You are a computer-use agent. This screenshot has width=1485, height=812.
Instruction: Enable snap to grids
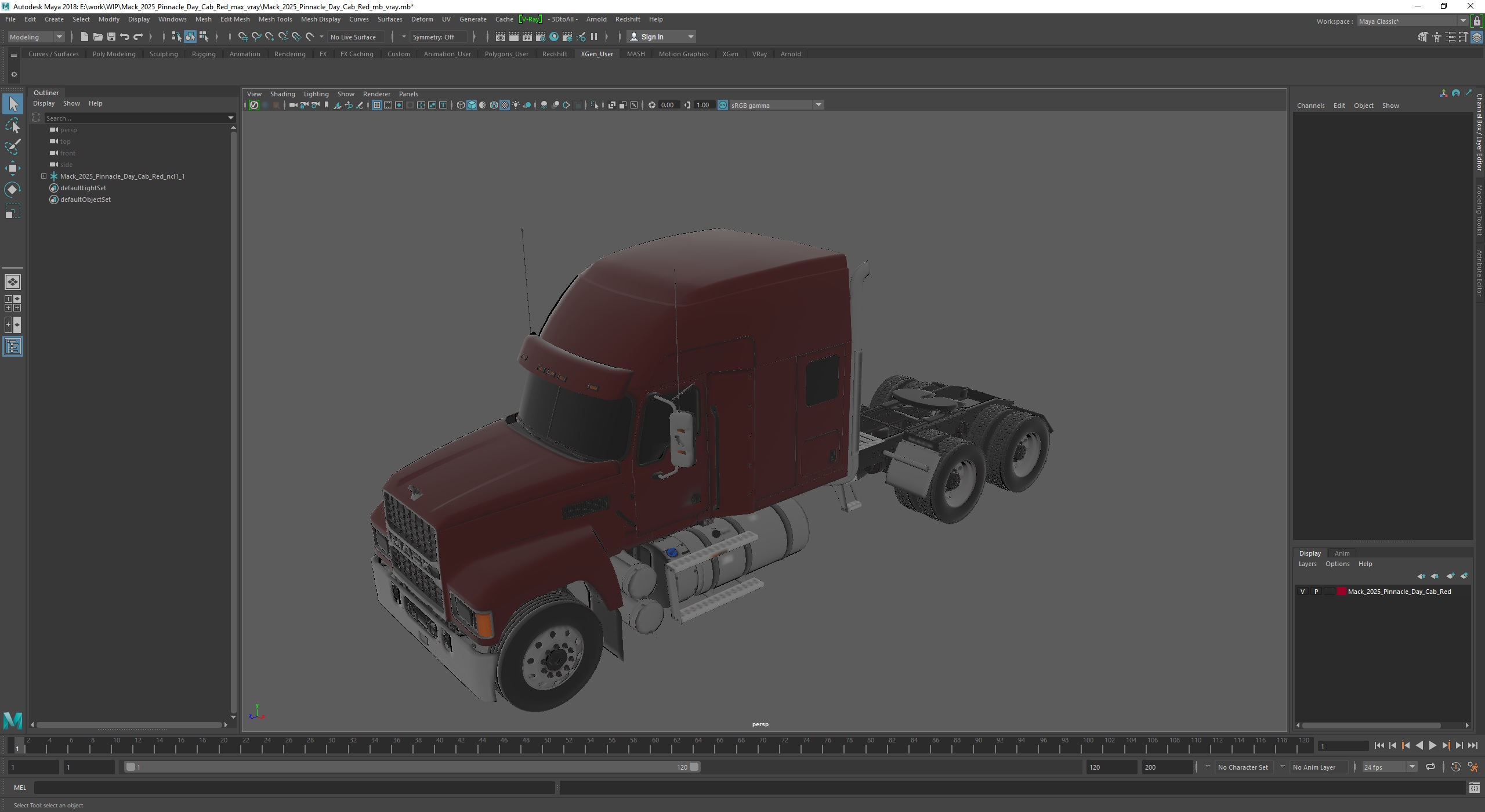(242, 37)
